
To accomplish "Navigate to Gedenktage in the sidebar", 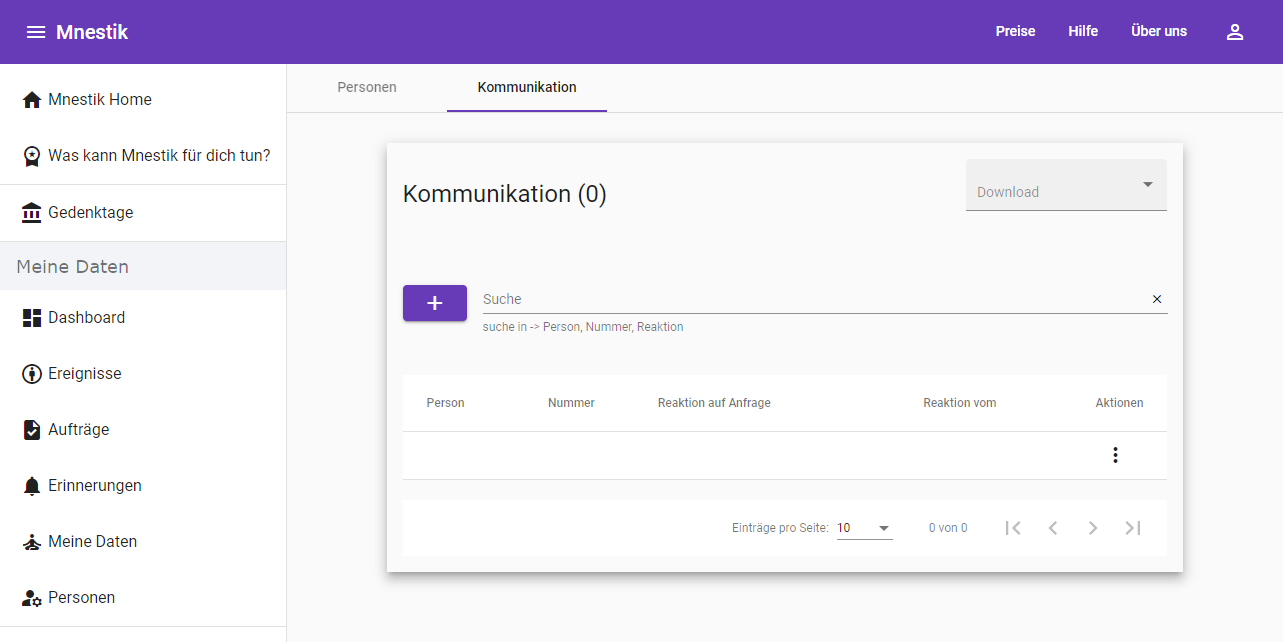I will (x=90, y=213).
